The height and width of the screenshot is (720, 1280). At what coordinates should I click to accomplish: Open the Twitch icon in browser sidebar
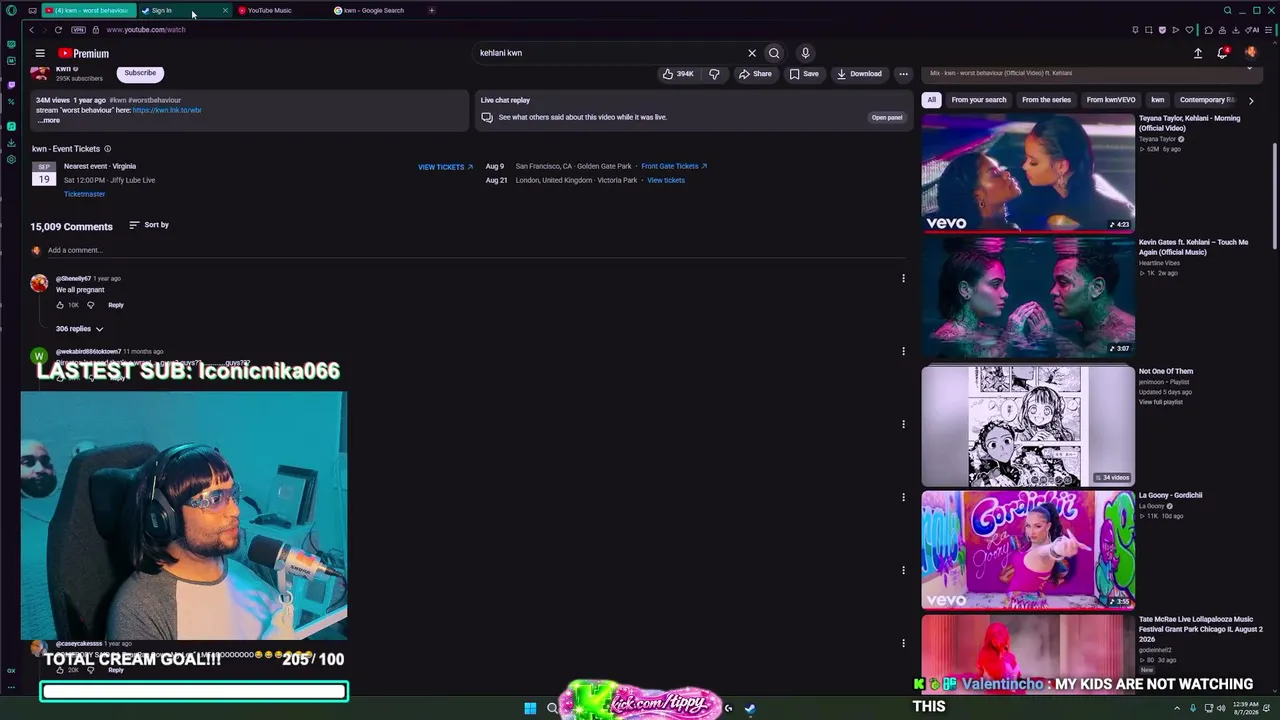pyautogui.click(x=11, y=85)
